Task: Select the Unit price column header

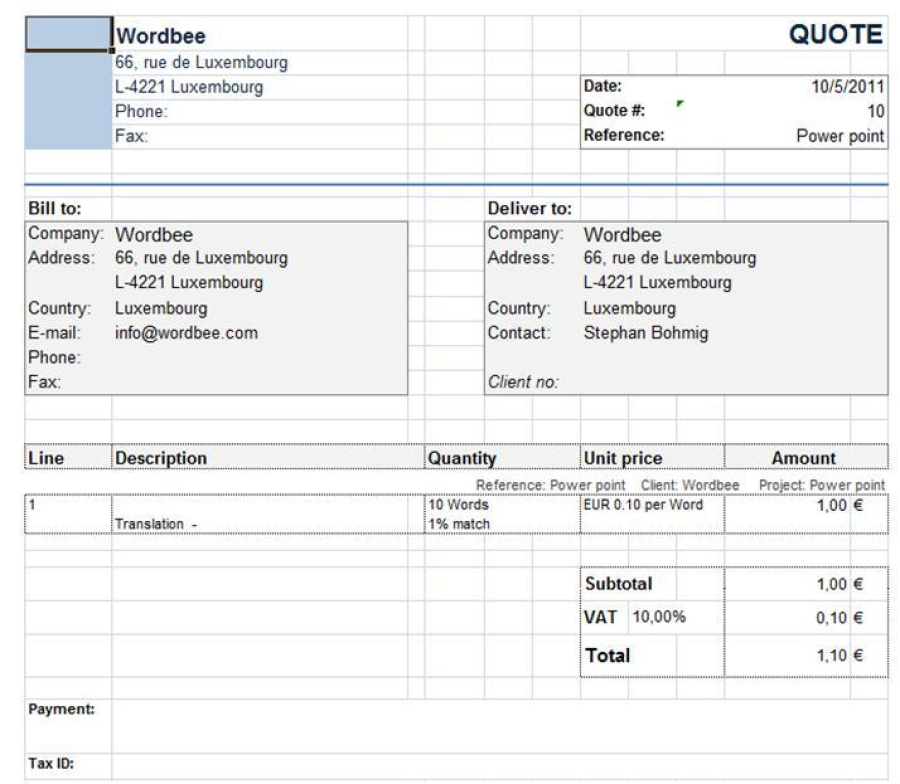Action: pos(622,458)
